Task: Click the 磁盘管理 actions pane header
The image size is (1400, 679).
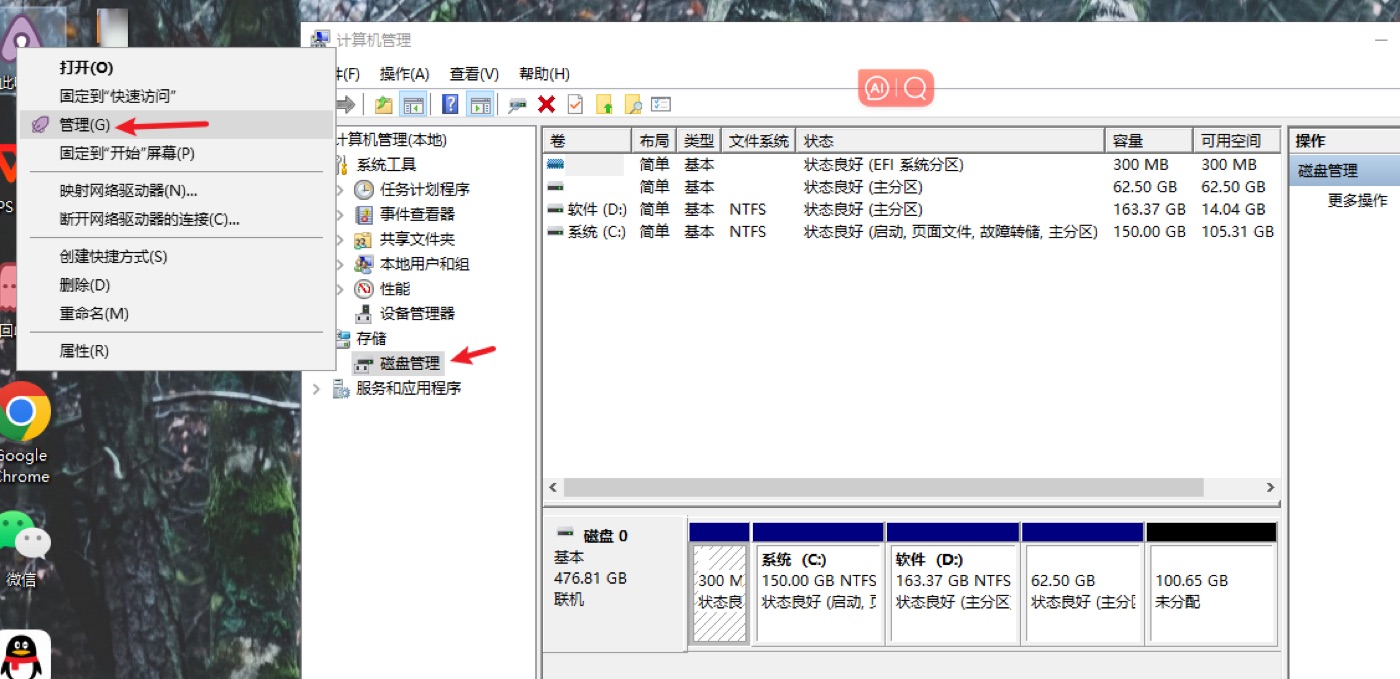Action: (x=1343, y=171)
